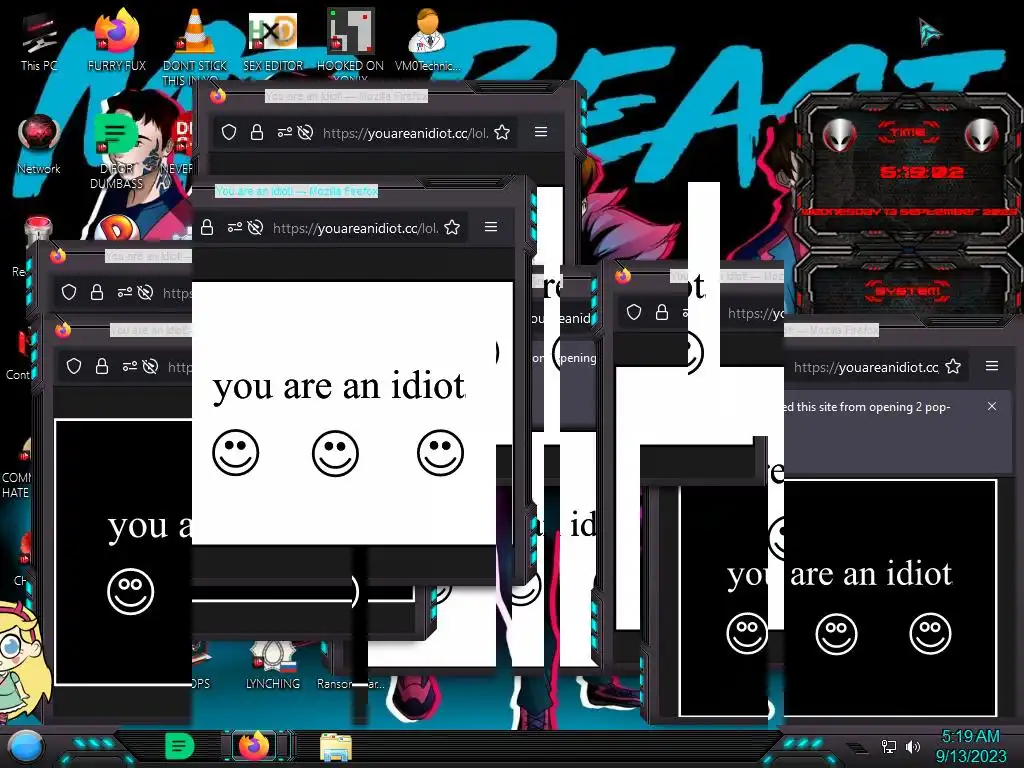This screenshot has height=768, width=1024.
Task: Click the middle smiley on the white page
Action: point(335,453)
